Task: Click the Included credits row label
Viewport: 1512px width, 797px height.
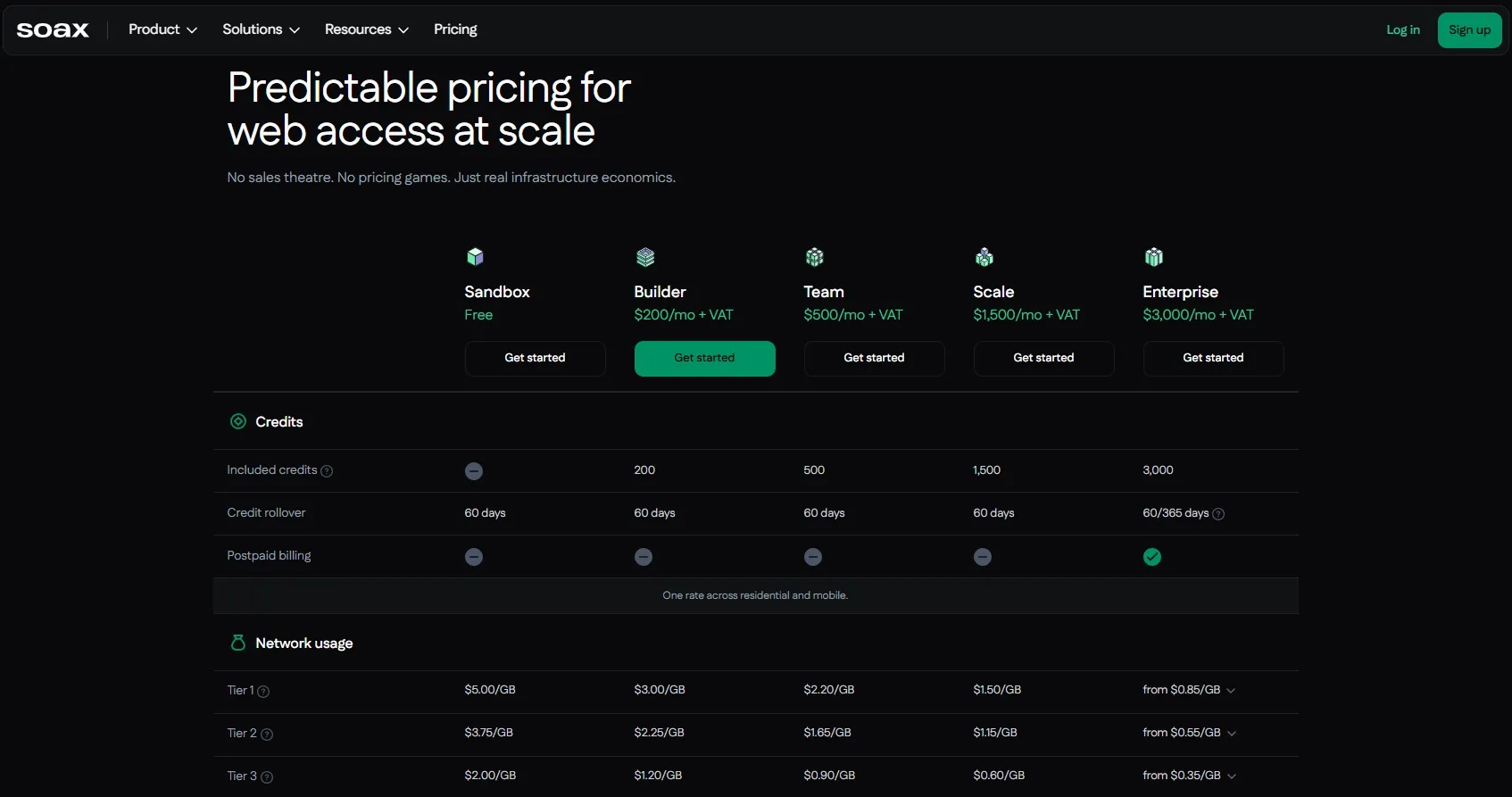Action: click(x=272, y=470)
